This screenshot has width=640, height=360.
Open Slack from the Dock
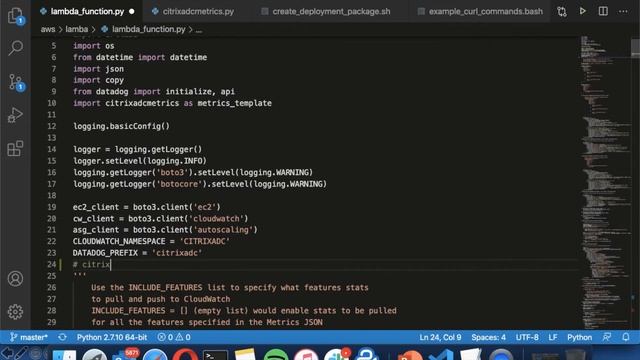337,354
